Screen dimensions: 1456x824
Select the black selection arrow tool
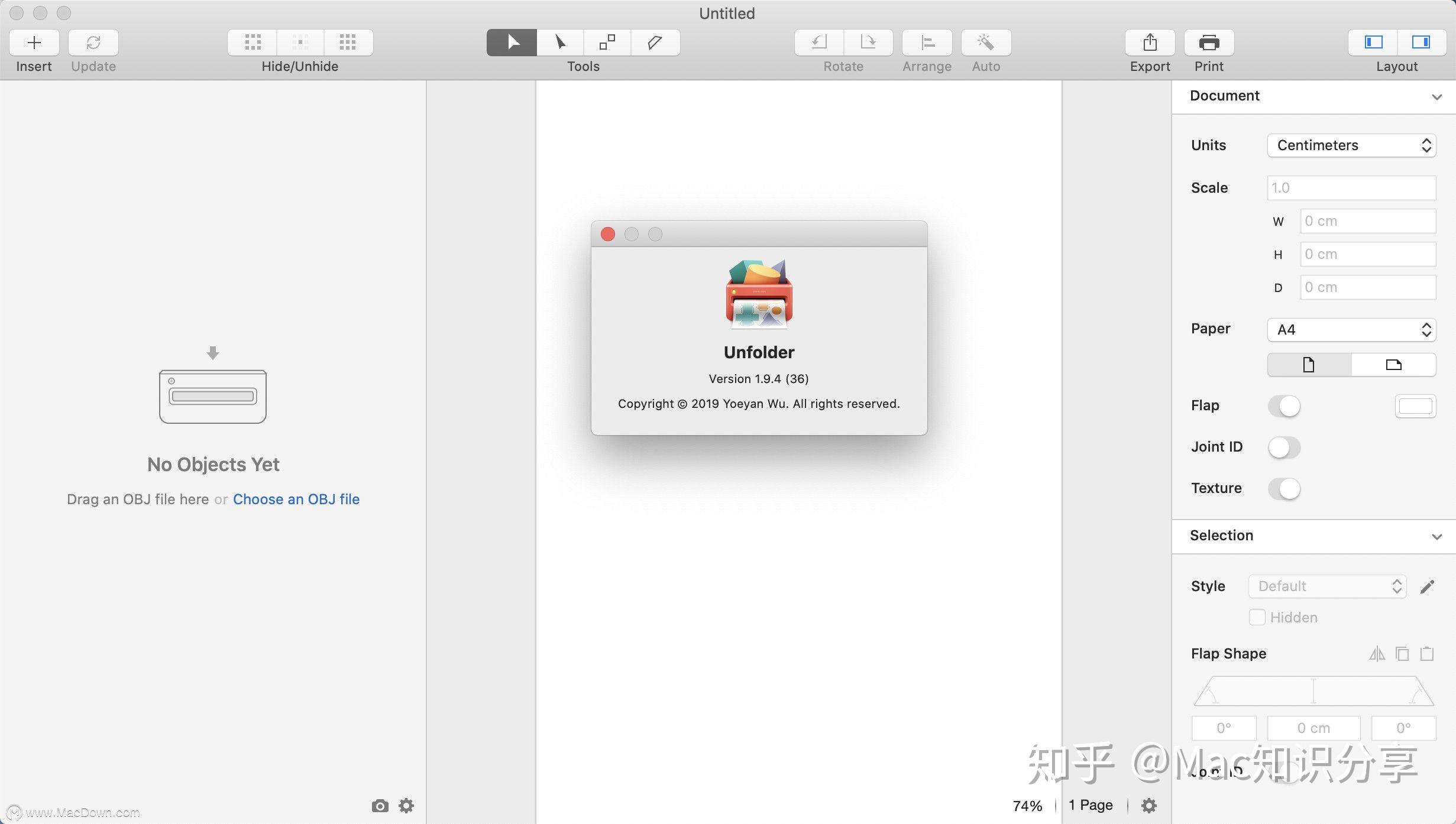tap(511, 42)
